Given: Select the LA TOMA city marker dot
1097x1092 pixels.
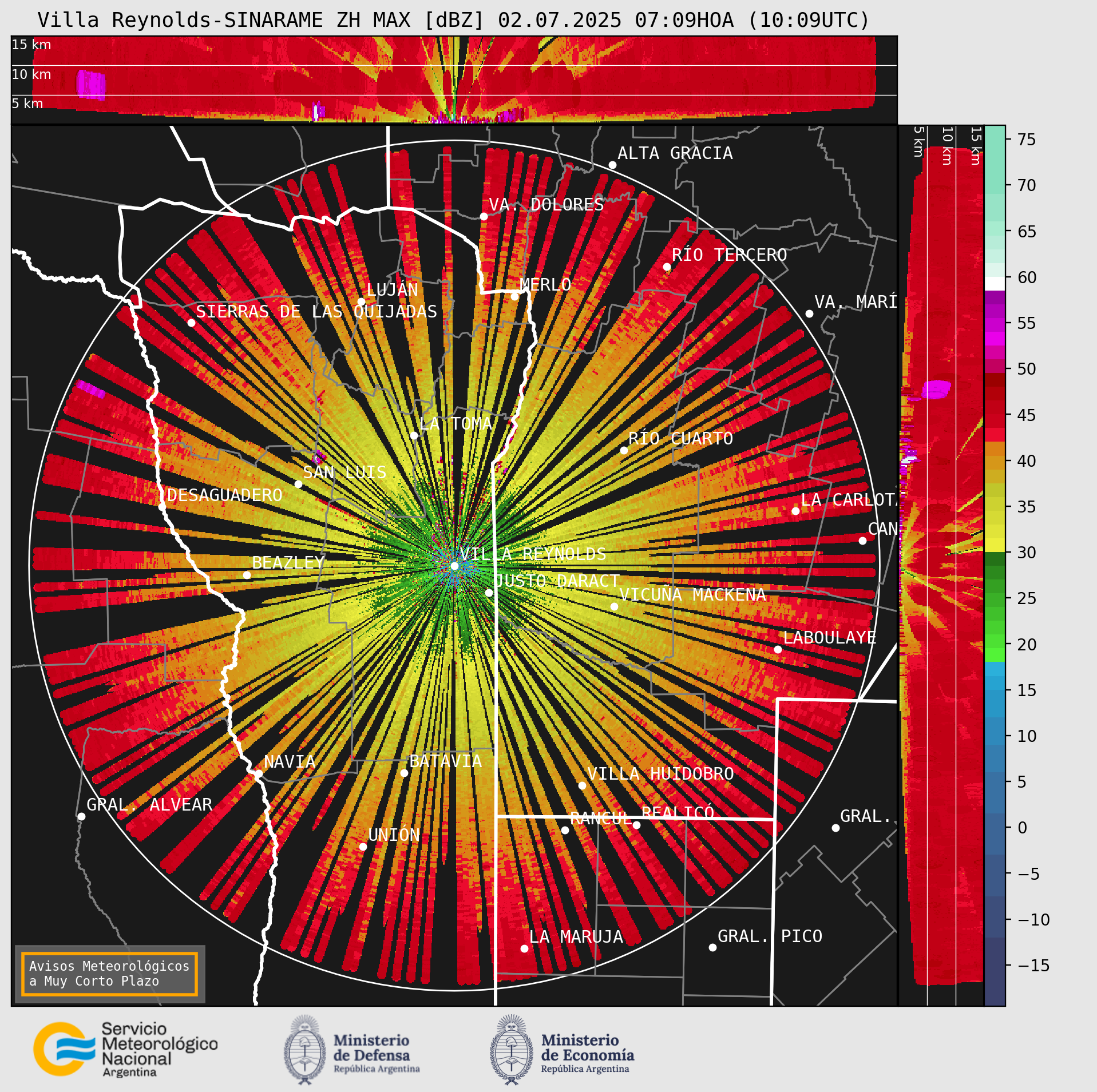Looking at the screenshot, I should click(x=414, y=435).
